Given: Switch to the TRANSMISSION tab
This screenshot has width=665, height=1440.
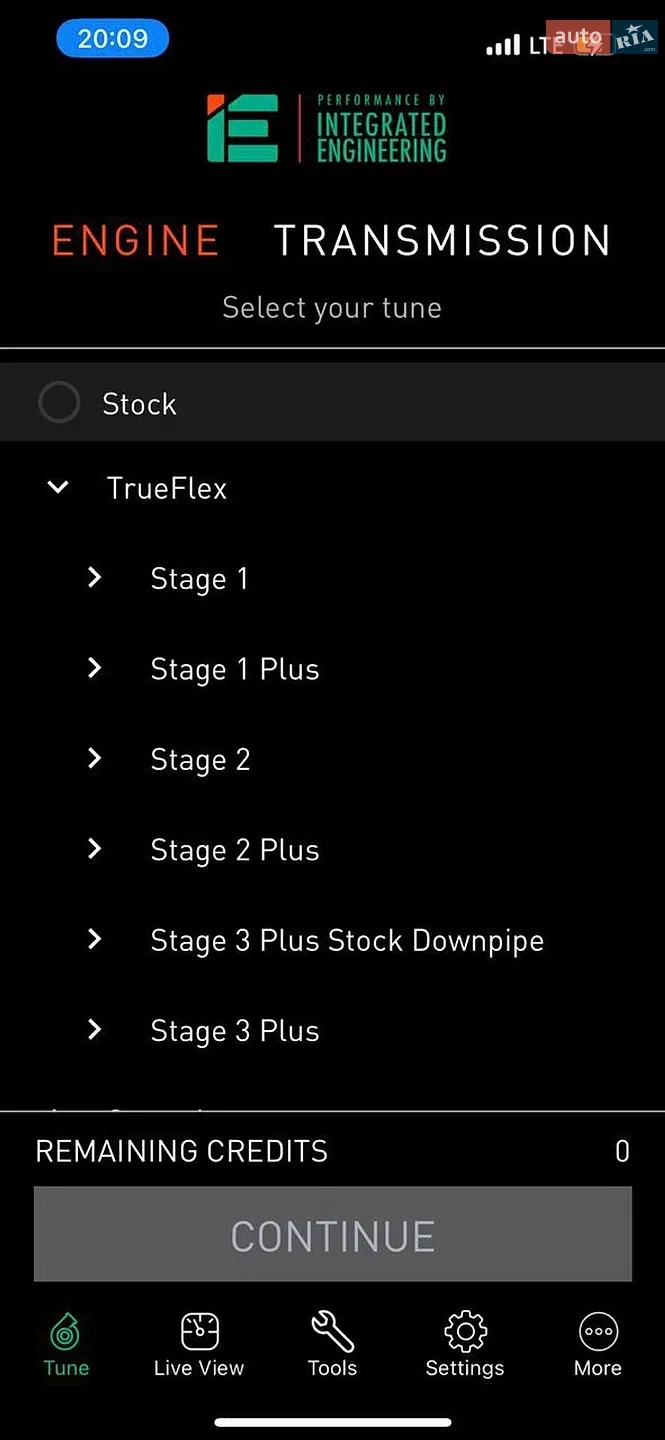Looking at the screenshot, I should tap(442, 241).
